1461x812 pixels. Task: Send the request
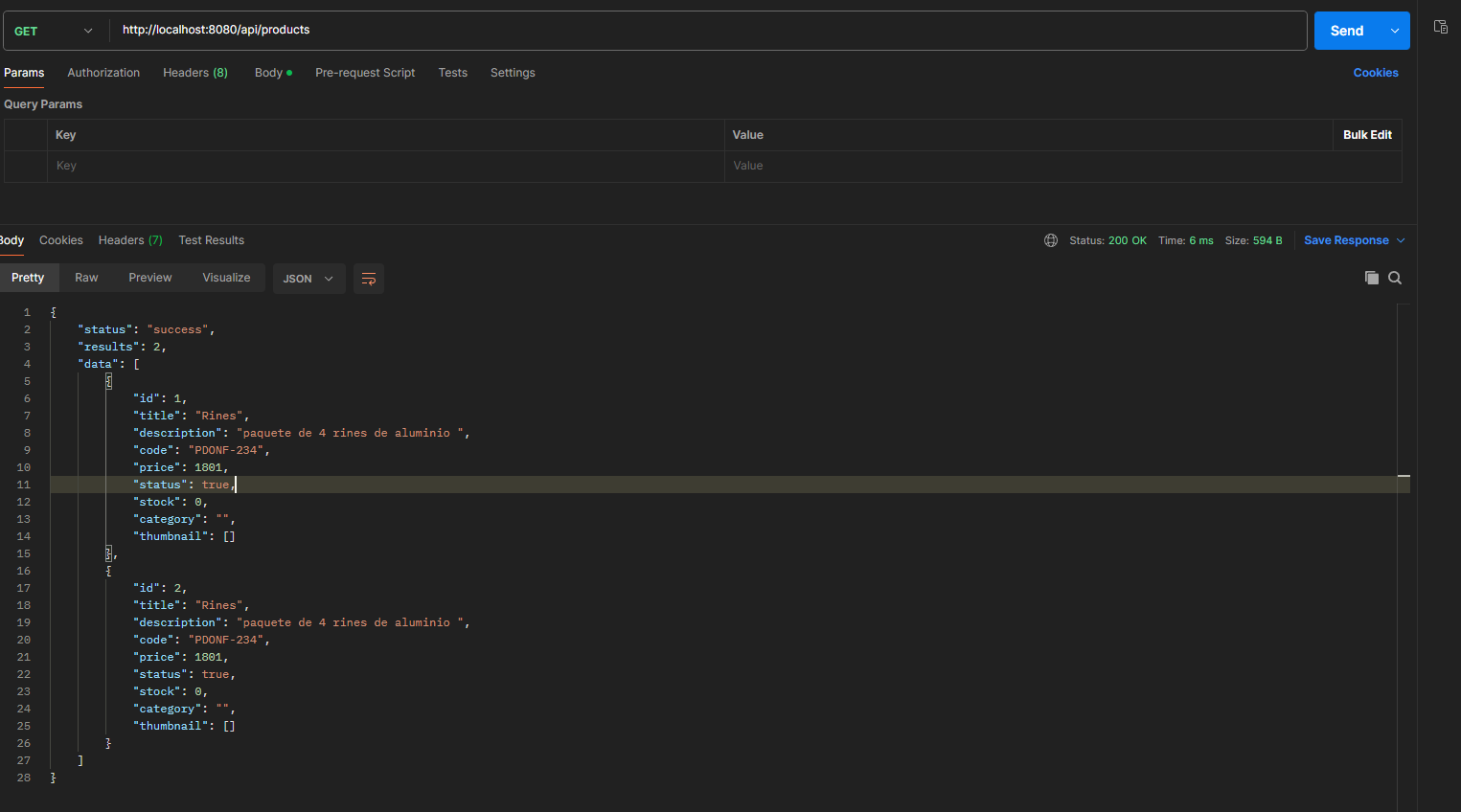click(x=1346, y=31)
